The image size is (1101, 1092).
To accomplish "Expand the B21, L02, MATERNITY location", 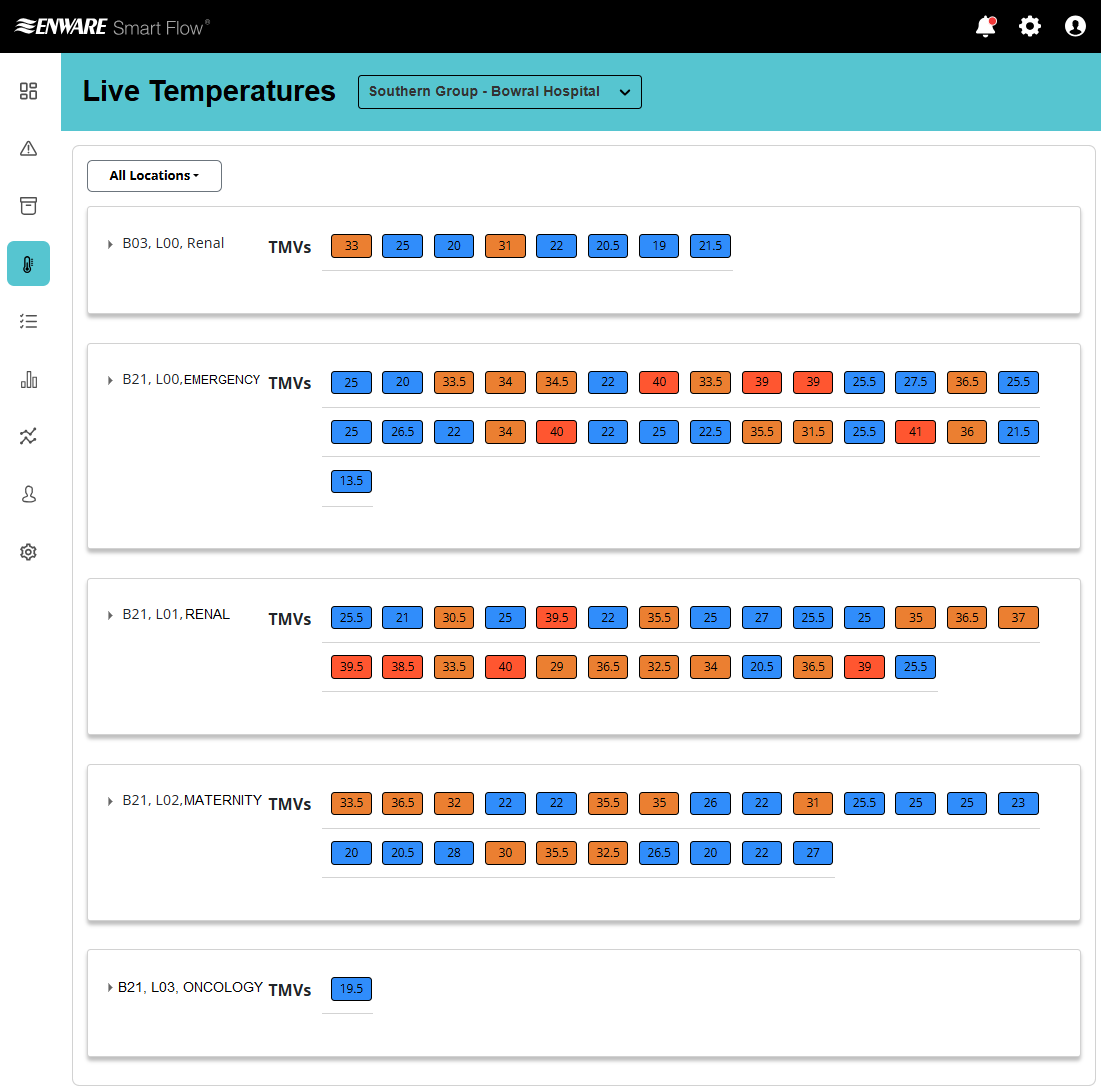I will pos(110,801).
